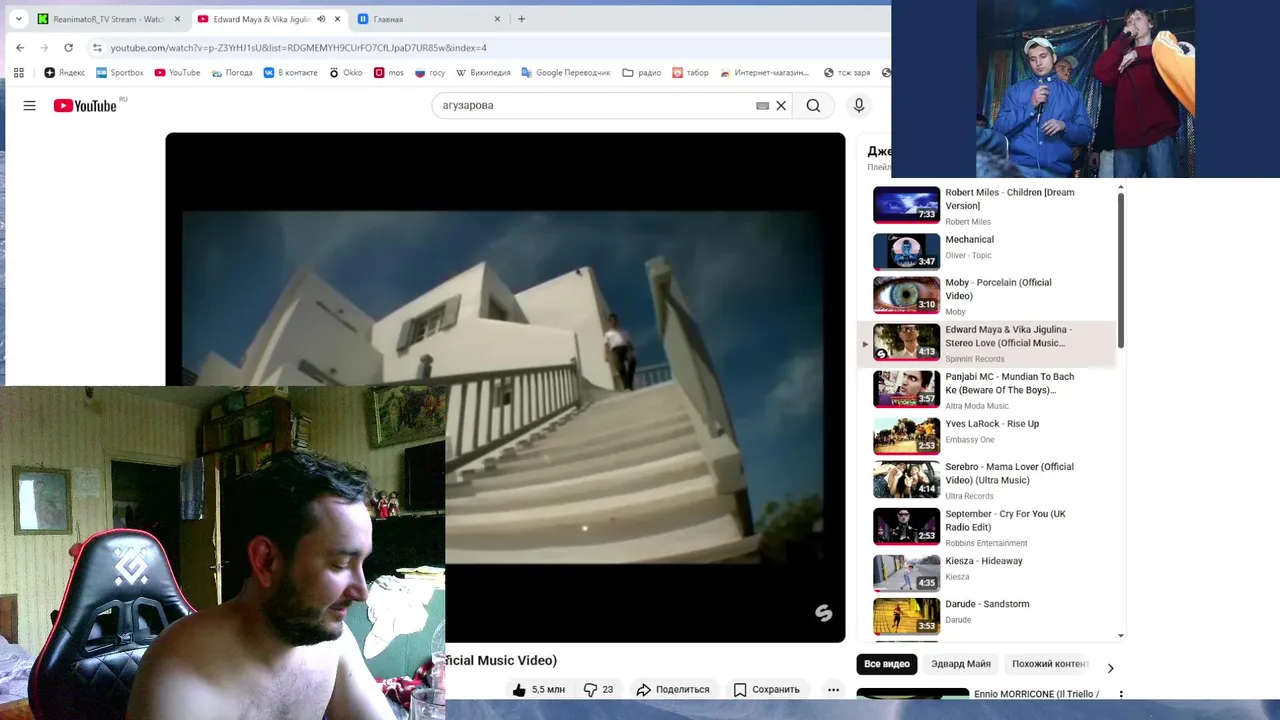
Task: Open the Chrome apps grid shortcut
Action: tap(18, 72)
